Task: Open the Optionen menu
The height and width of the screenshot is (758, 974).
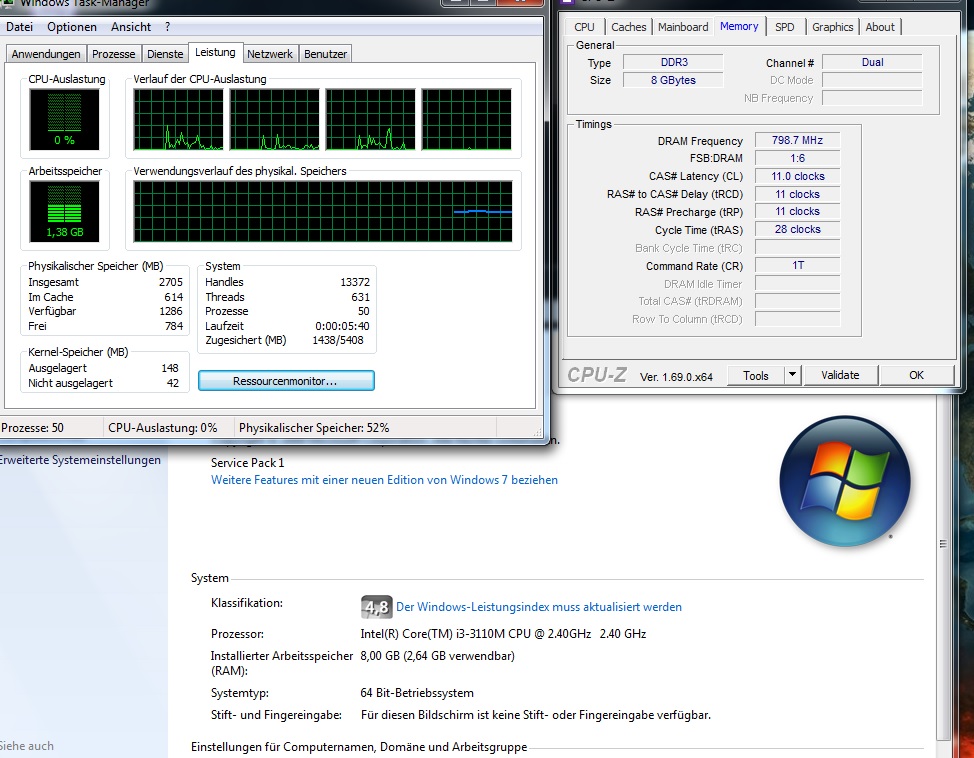Action: (x=72, y=27)
